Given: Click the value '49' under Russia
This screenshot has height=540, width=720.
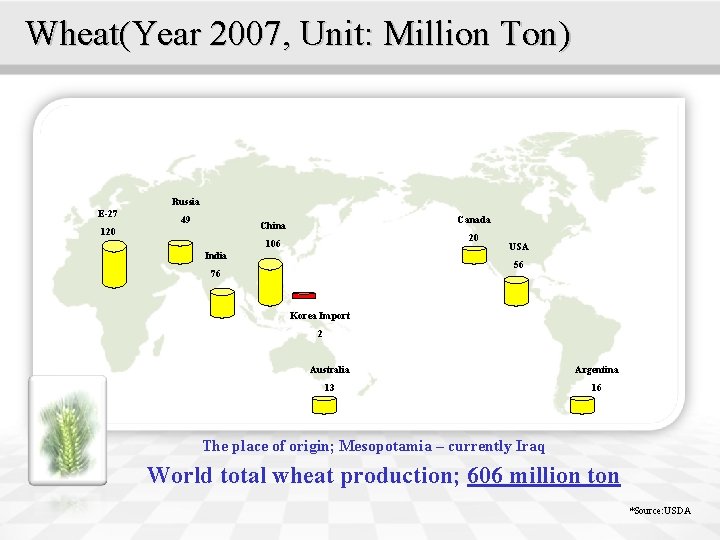Looking at the screenshot, I should [x=186, y=219].
